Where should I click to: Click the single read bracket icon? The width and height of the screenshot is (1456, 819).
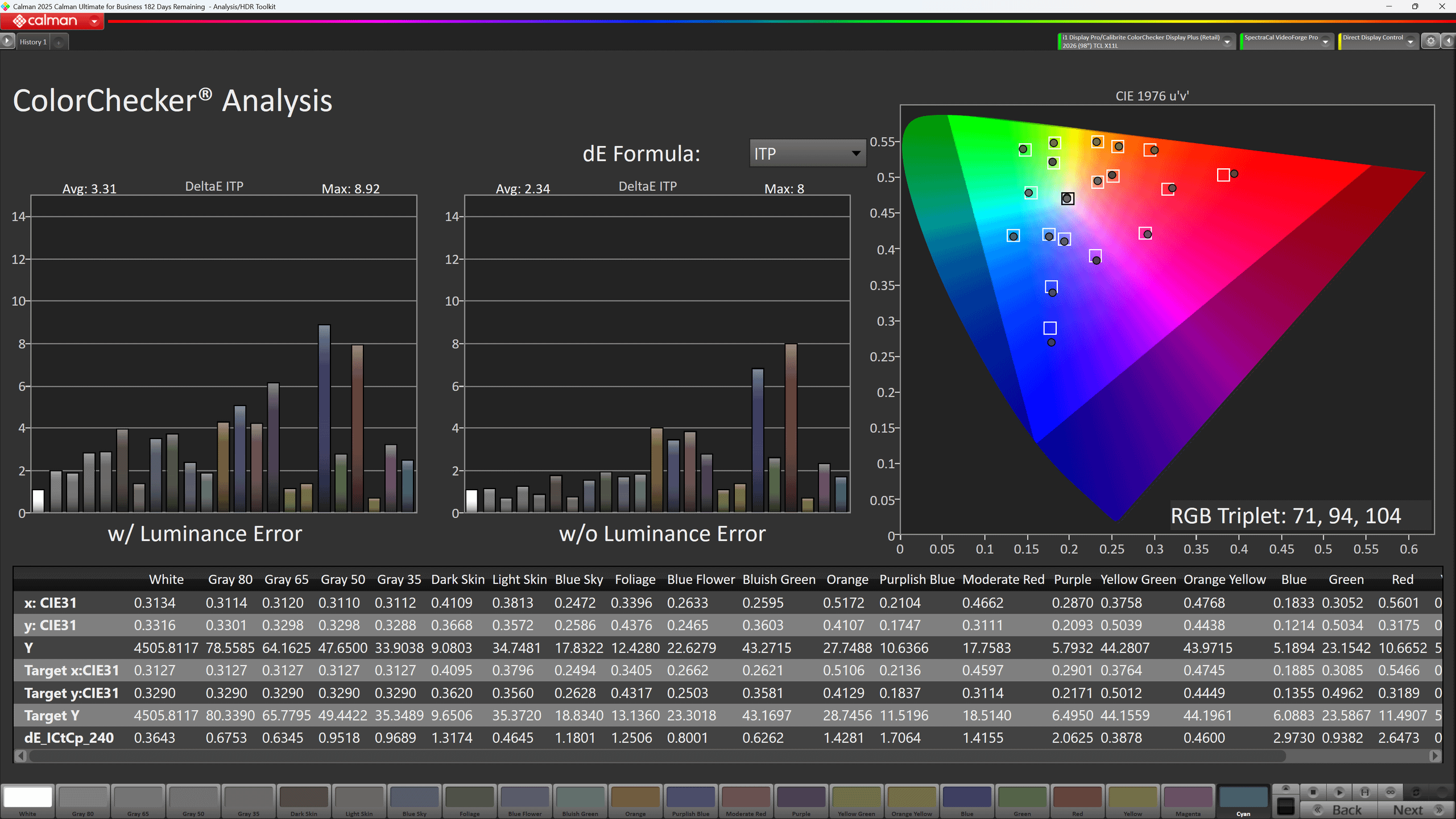1364,792
